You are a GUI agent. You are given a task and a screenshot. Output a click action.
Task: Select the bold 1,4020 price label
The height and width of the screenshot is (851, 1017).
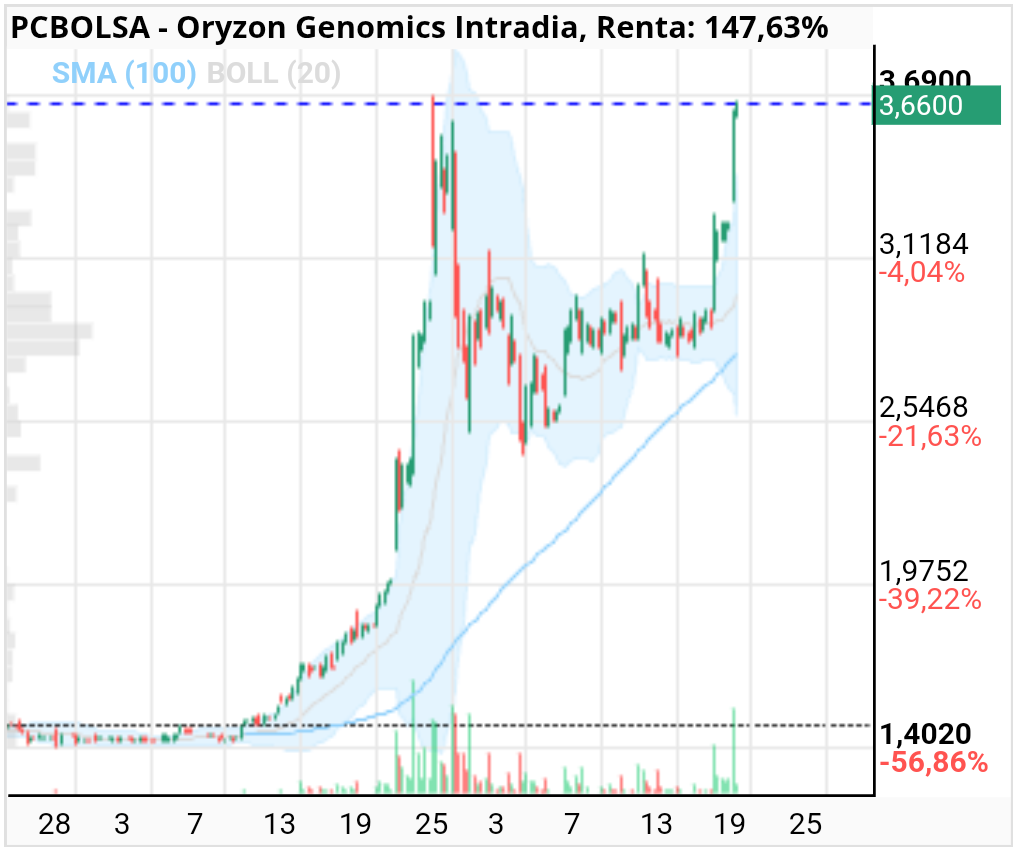(x=926, y=734)
